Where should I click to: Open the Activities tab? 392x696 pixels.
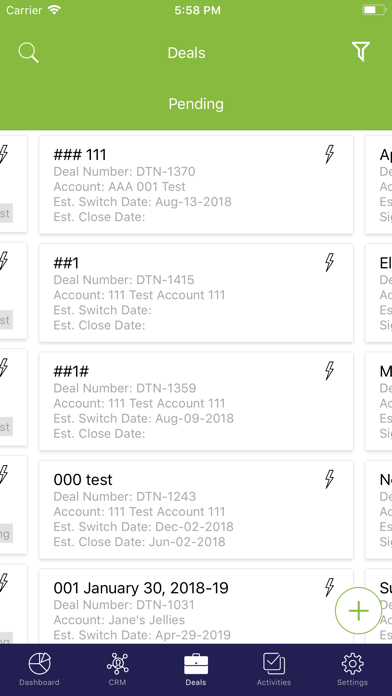pos(274,669)
